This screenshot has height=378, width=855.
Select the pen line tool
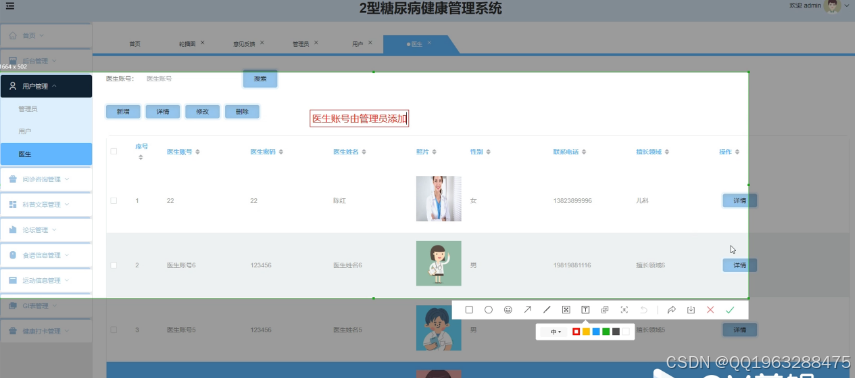tap(547, 310)
